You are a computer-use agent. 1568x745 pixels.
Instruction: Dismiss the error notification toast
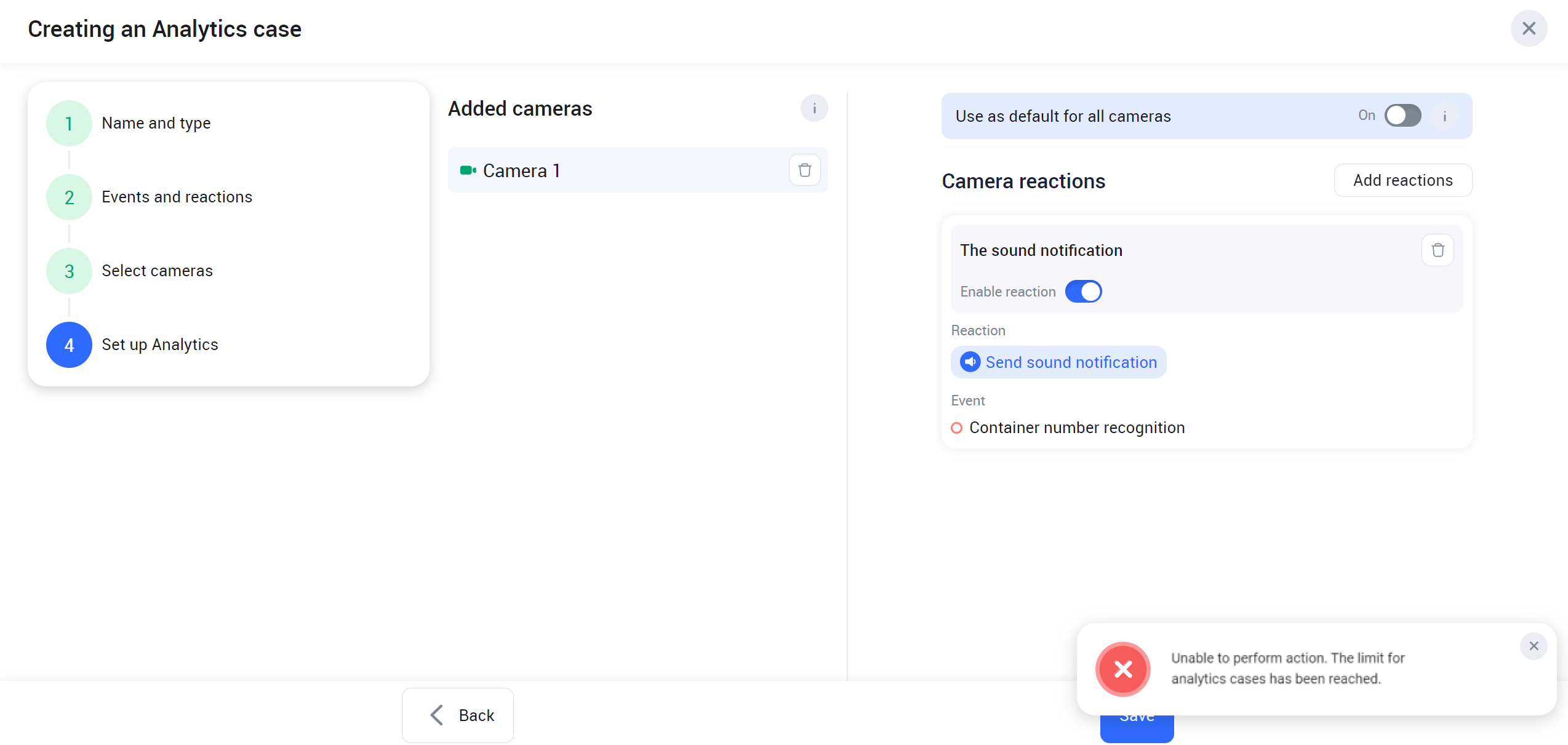tap(1533, 646)
